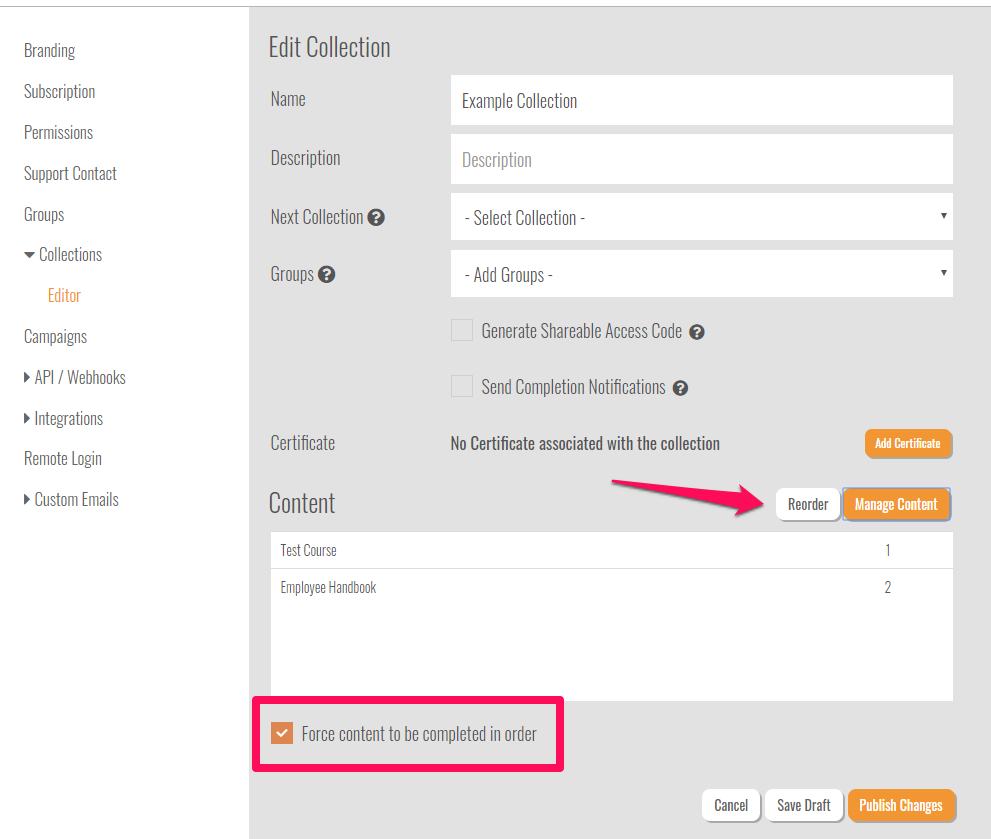This screenshot has width=991, height=839.
Task: Click the Reorder button
Action: pos(807,505)
